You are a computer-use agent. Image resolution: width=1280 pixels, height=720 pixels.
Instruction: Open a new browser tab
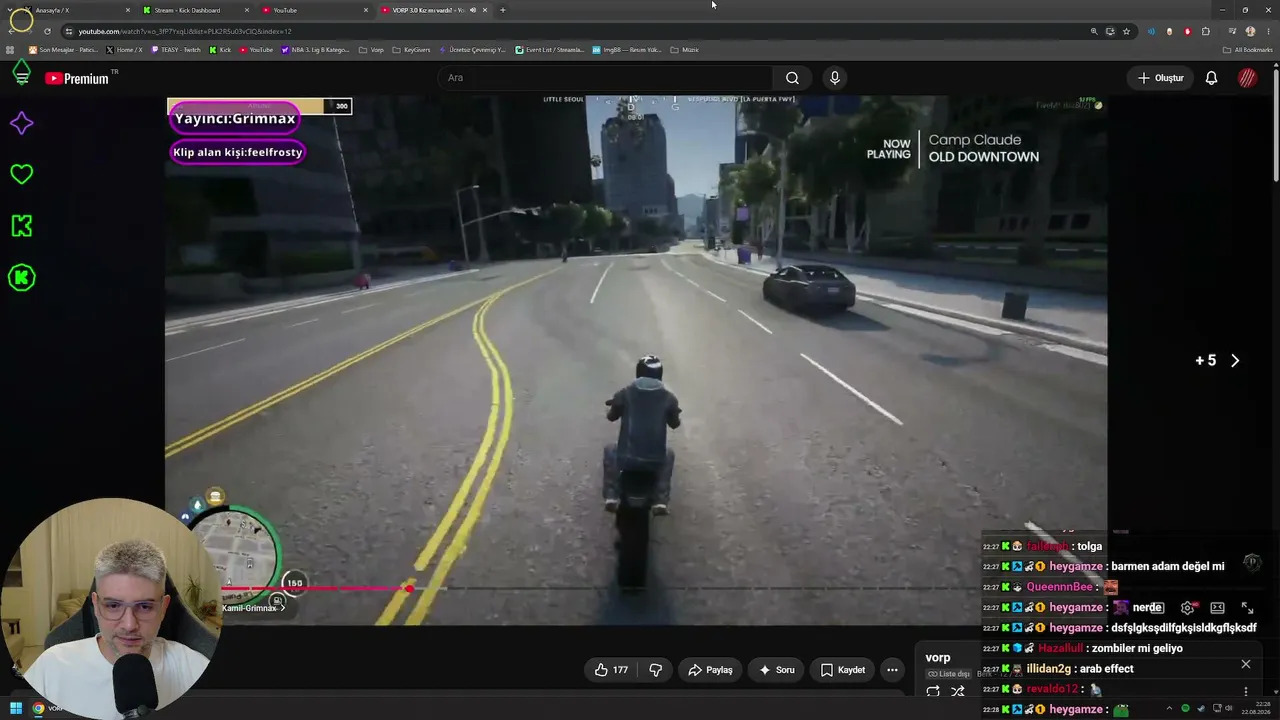503,10
